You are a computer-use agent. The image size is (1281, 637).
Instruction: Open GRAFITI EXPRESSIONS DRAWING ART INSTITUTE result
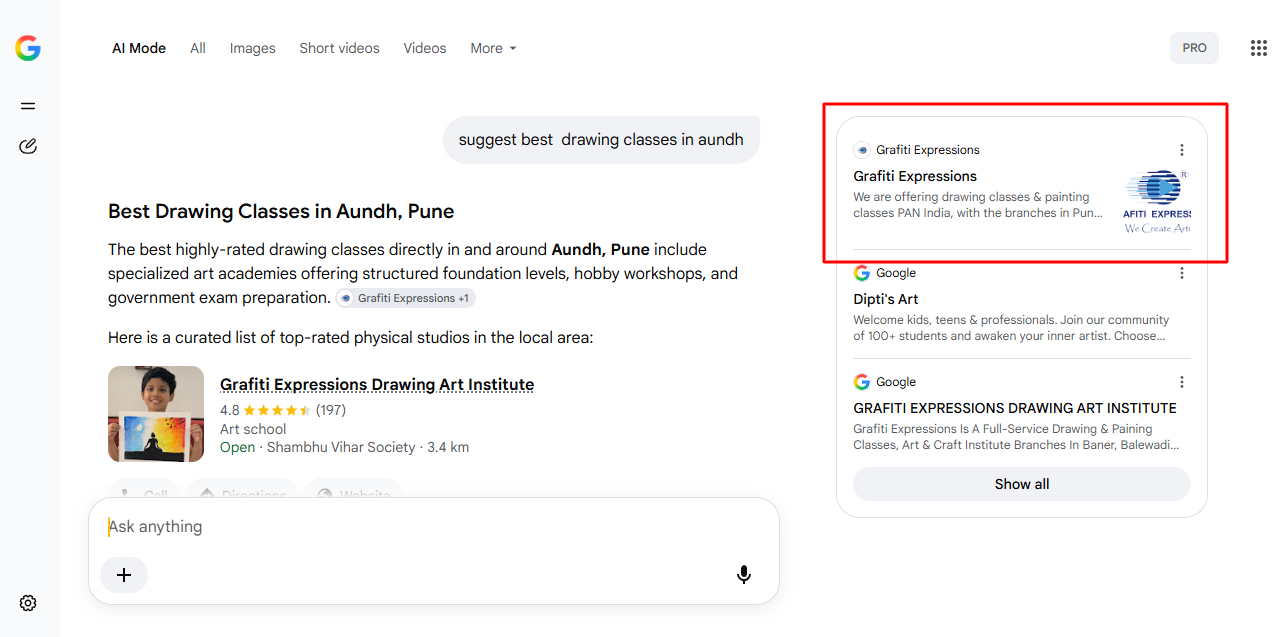[x=1015, y=408]
